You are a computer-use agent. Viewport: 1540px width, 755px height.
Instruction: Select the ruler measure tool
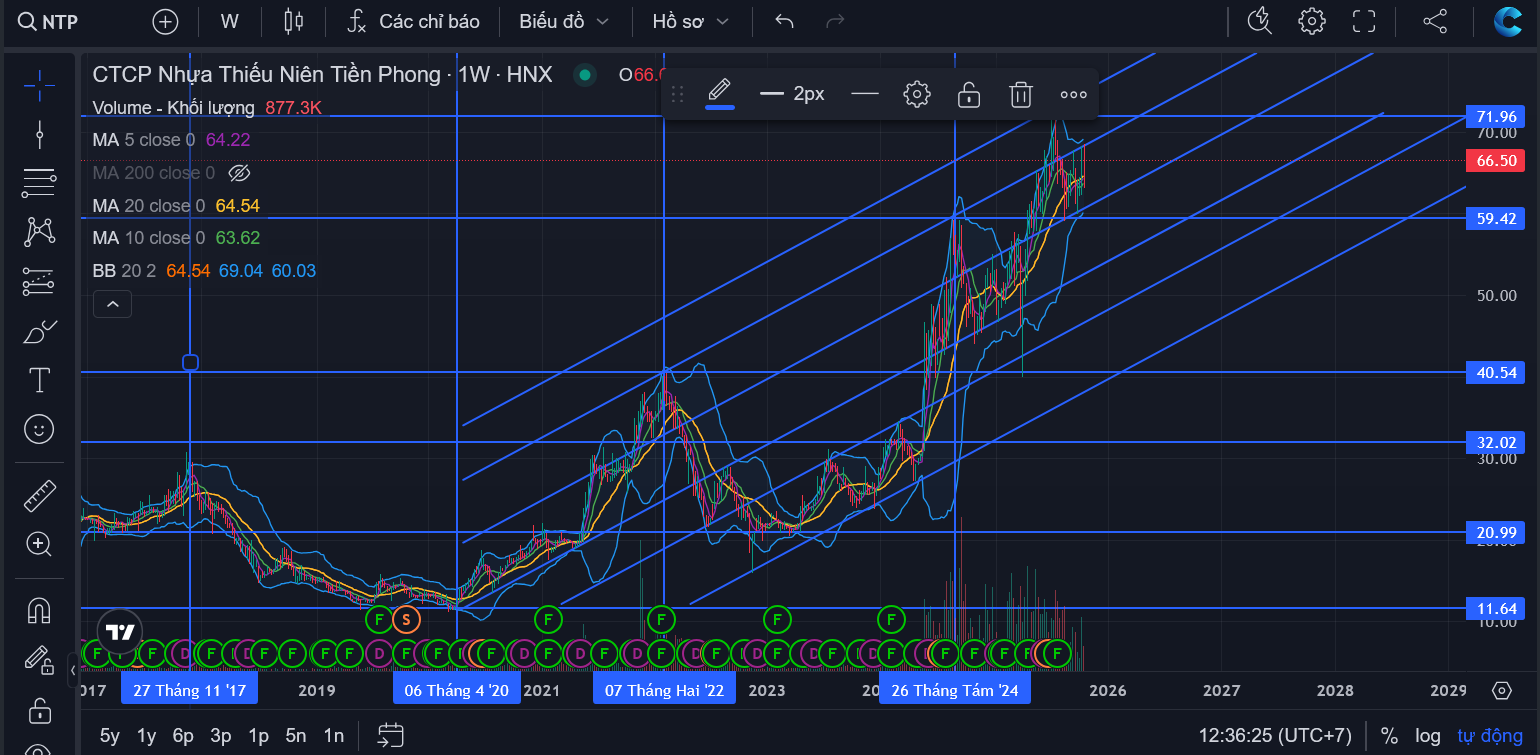click(39, 495)
